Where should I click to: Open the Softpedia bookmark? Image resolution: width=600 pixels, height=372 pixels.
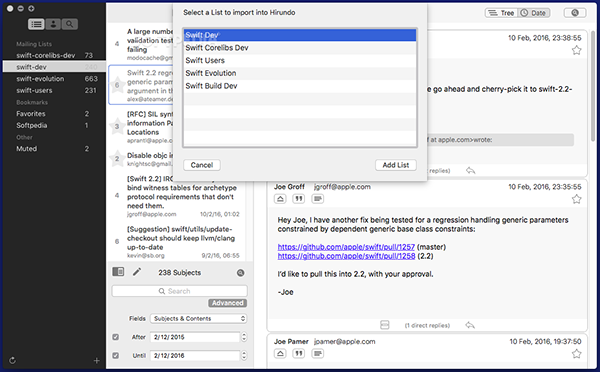[x=54, y=125]
